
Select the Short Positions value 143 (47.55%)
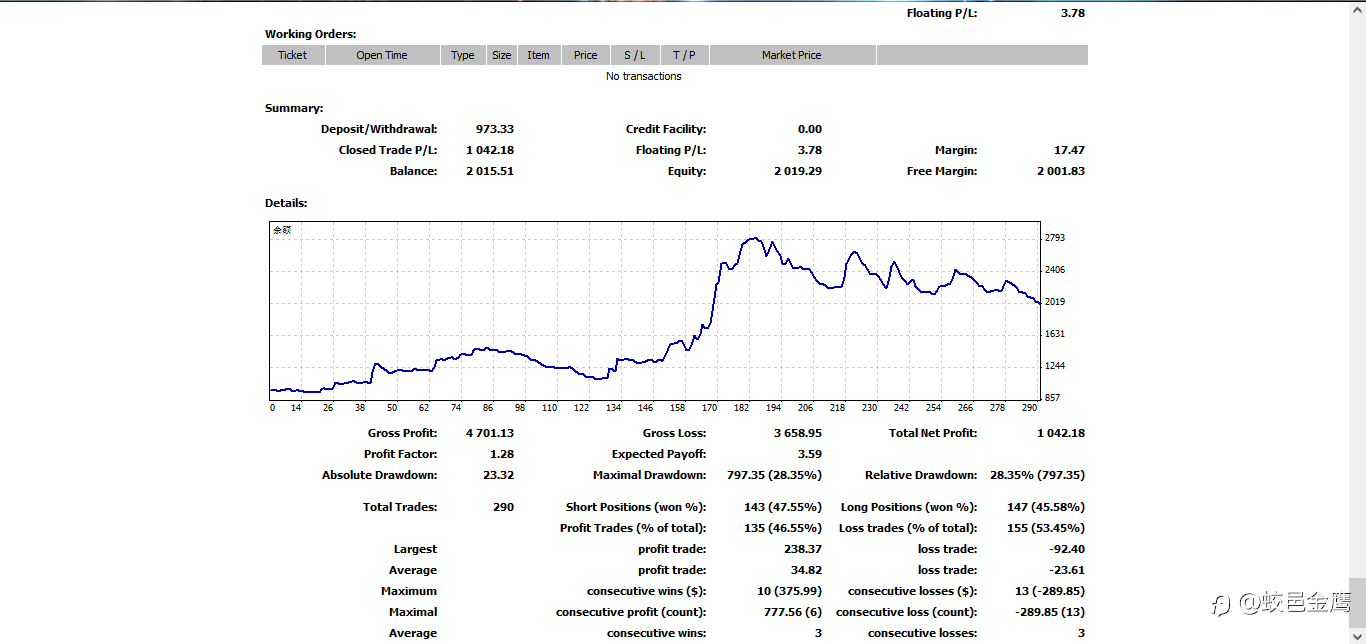coord(783,507)
